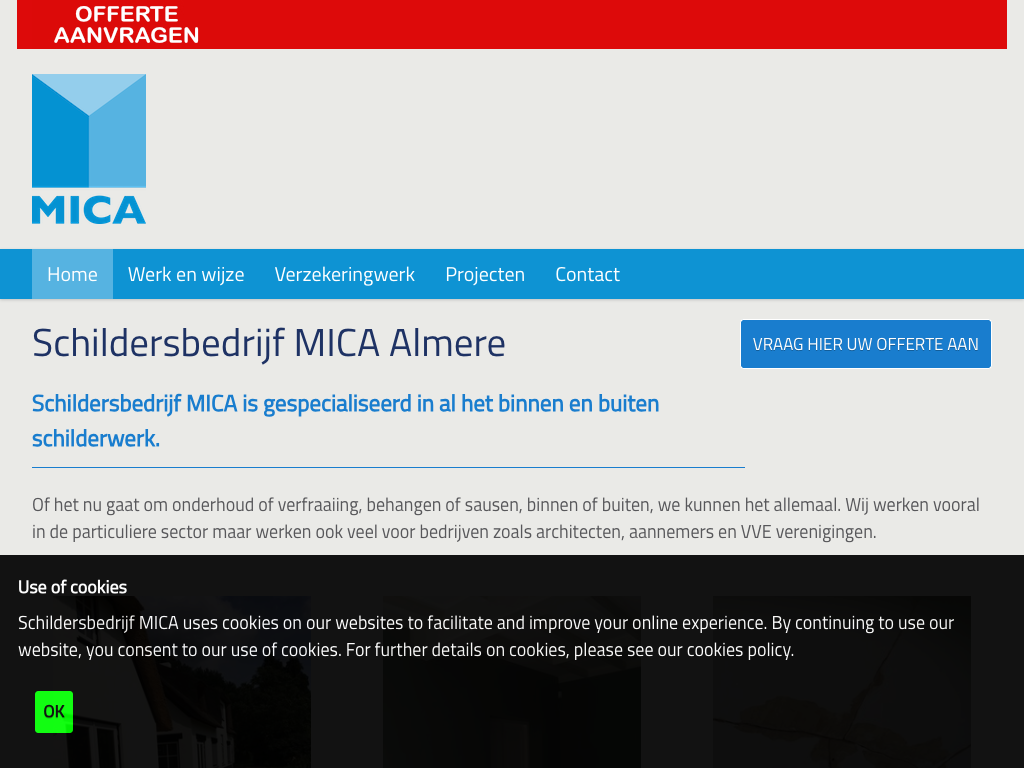Open the Projecten menu item
This screenshot has height=768, width=1024.
485,274
